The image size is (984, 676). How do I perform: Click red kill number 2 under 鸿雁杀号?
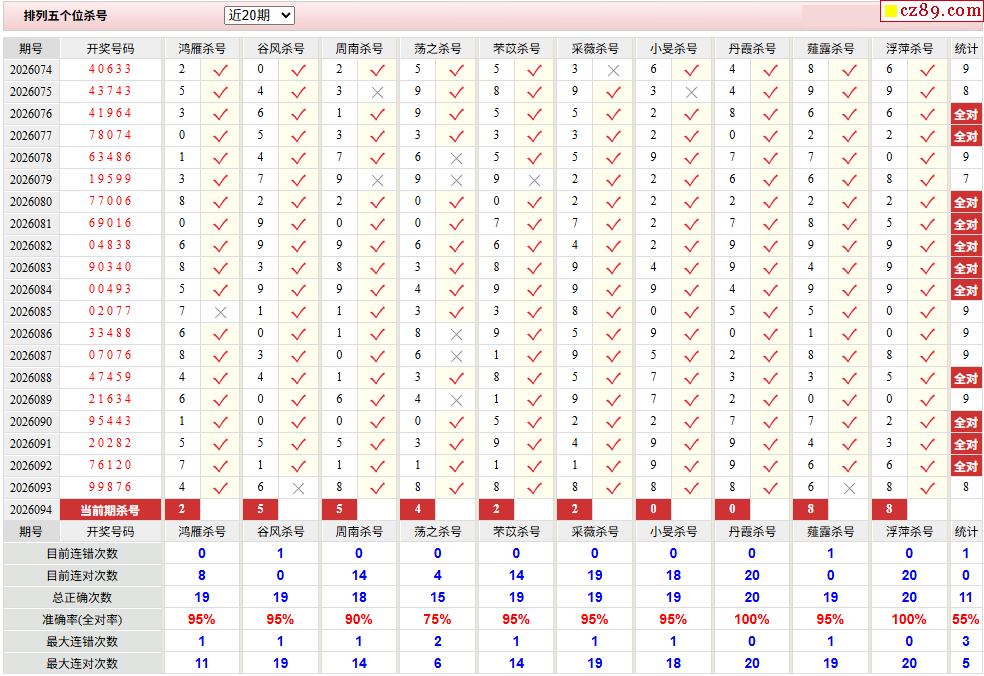[182, 509]
